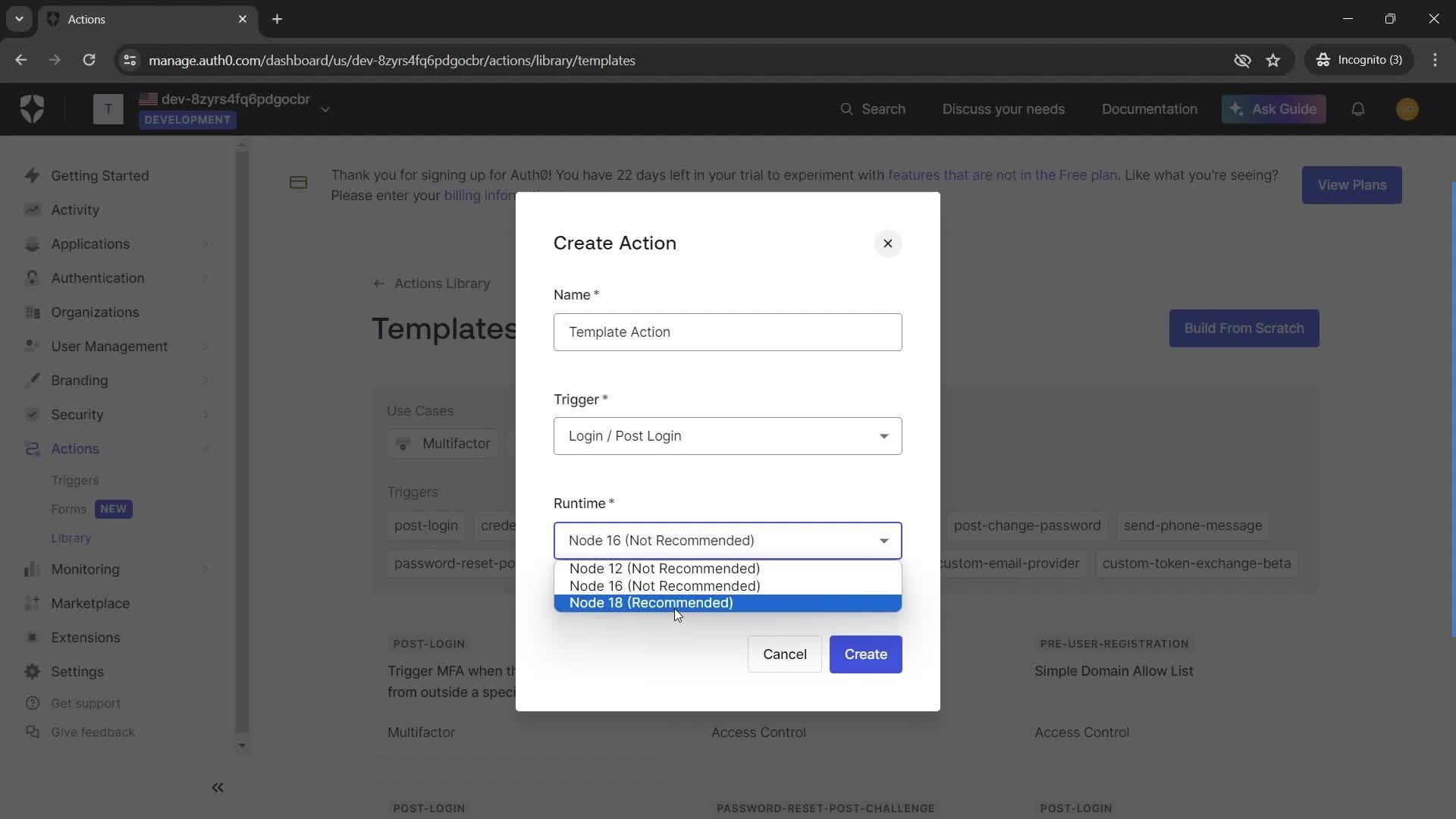Edit the action Name field
This screenshot has width=1456, height=819.
[x=727, y=332]
